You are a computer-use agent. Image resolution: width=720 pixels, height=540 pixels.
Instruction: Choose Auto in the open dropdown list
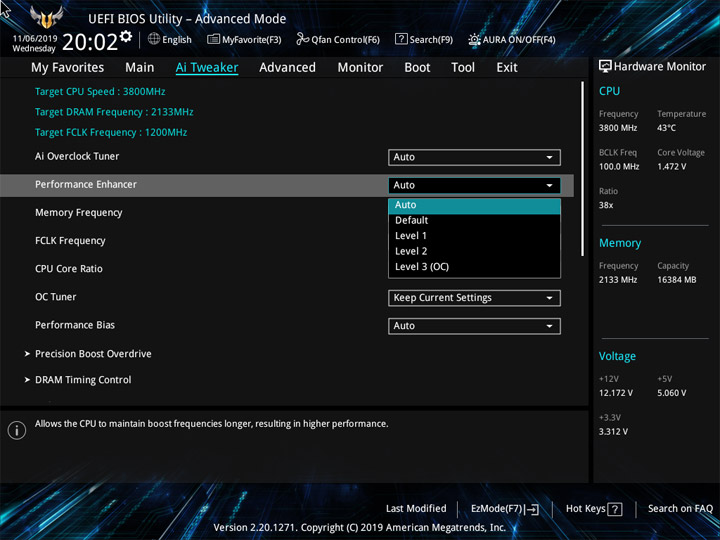(x=474, y=205)
